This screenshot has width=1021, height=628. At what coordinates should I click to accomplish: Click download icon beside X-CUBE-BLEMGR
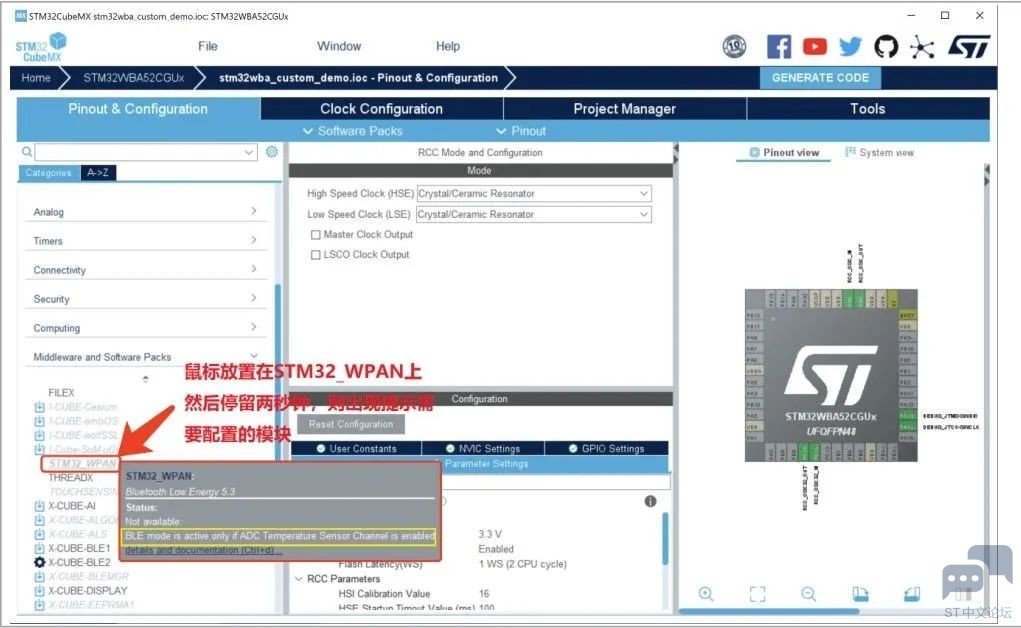[x=39, y=577]
